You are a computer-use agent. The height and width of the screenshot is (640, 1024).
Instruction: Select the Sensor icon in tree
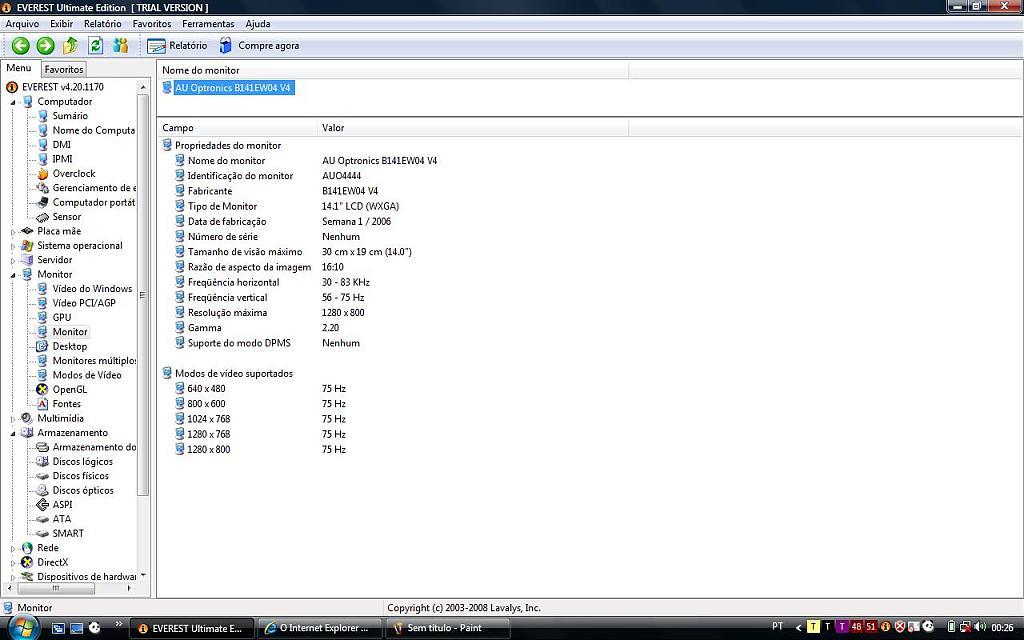pyautogui.click(x=42, y=217)
